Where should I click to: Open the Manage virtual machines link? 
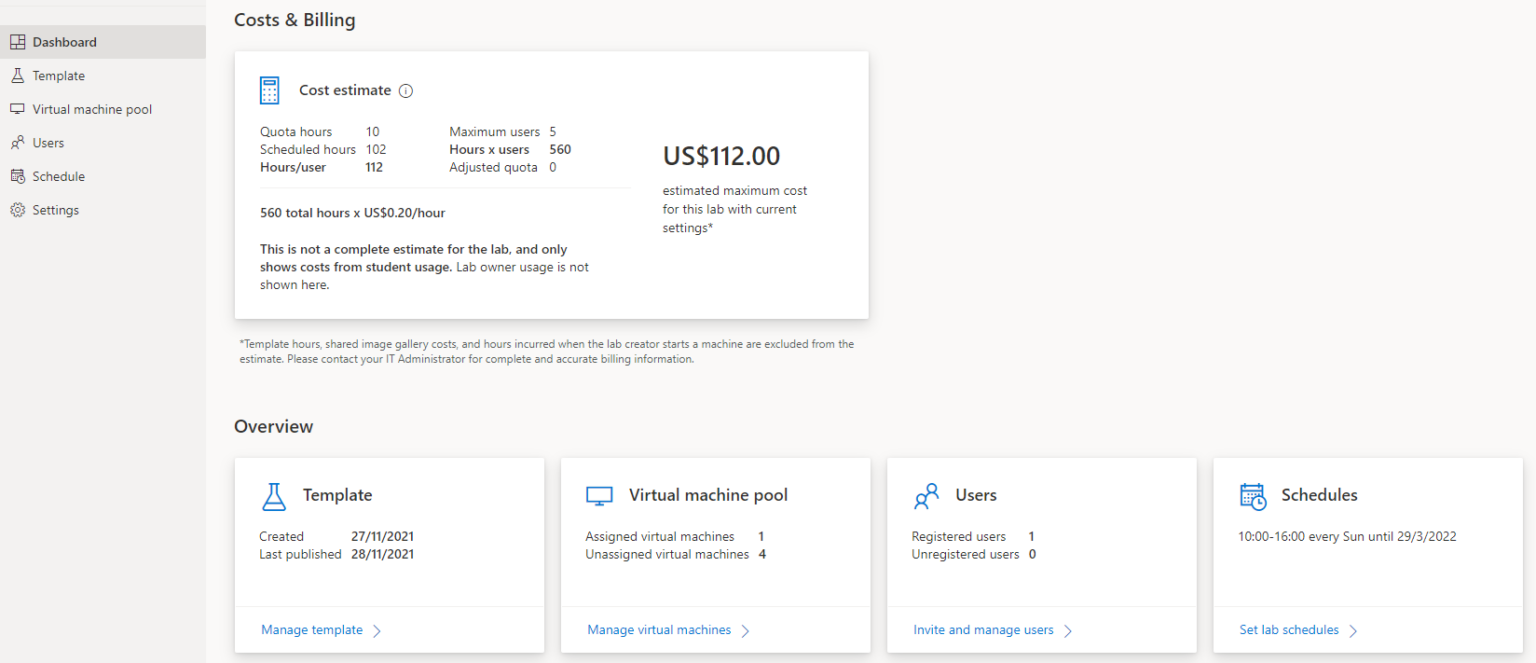tap(661, 629)
